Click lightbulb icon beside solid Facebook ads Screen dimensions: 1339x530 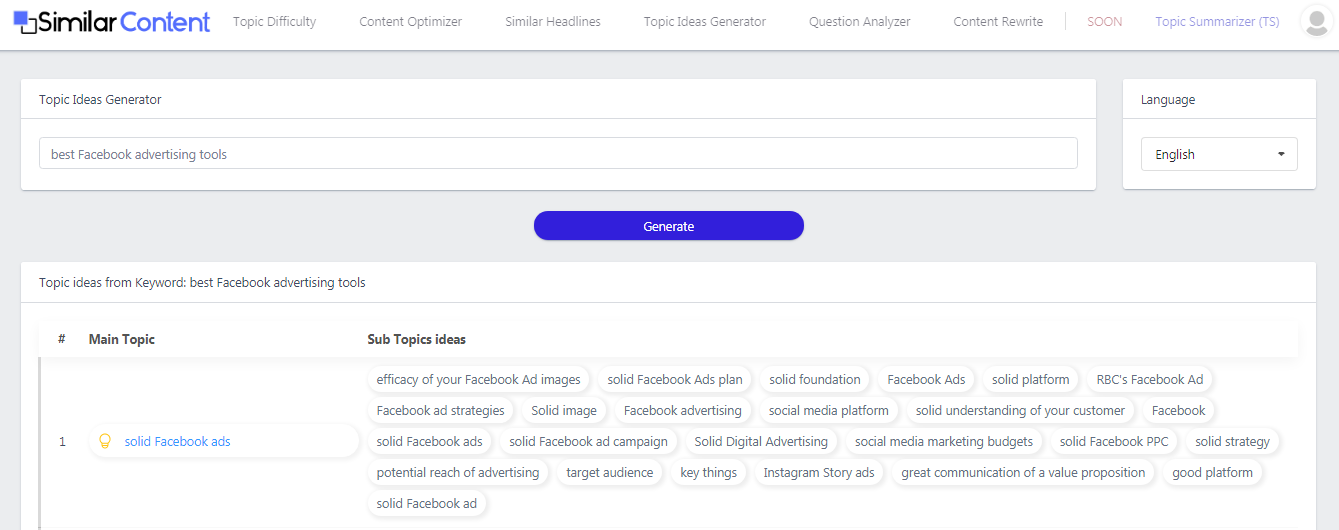pyautogui.click(x=104, y=441)
